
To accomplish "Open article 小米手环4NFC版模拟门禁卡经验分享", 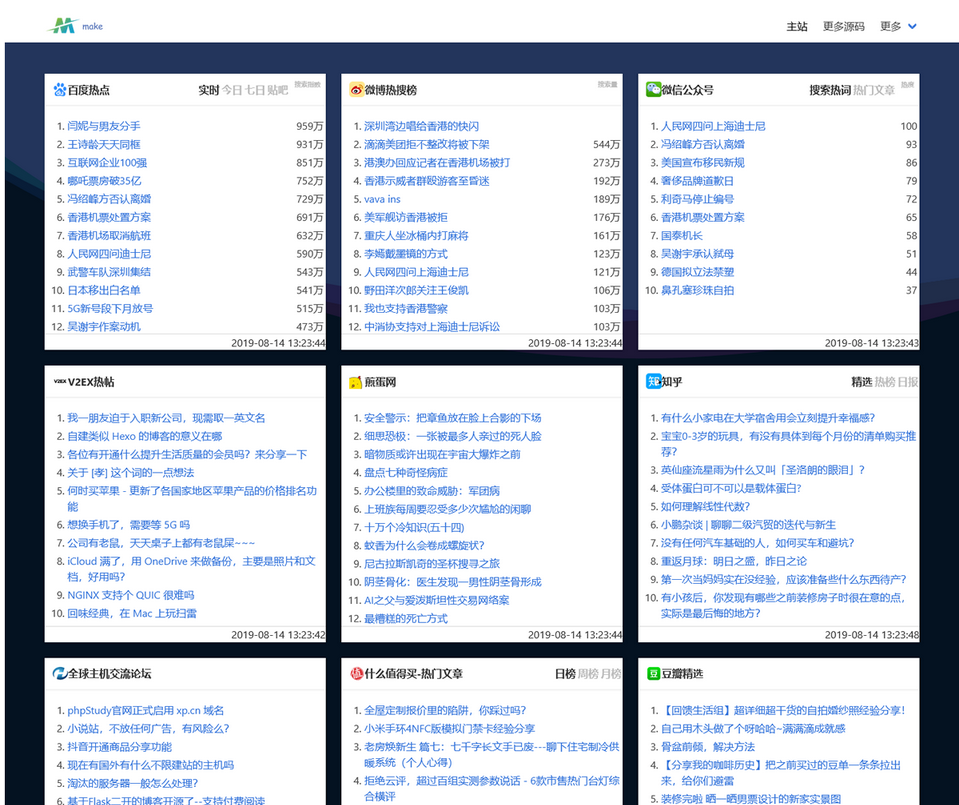I will point(450,728).
